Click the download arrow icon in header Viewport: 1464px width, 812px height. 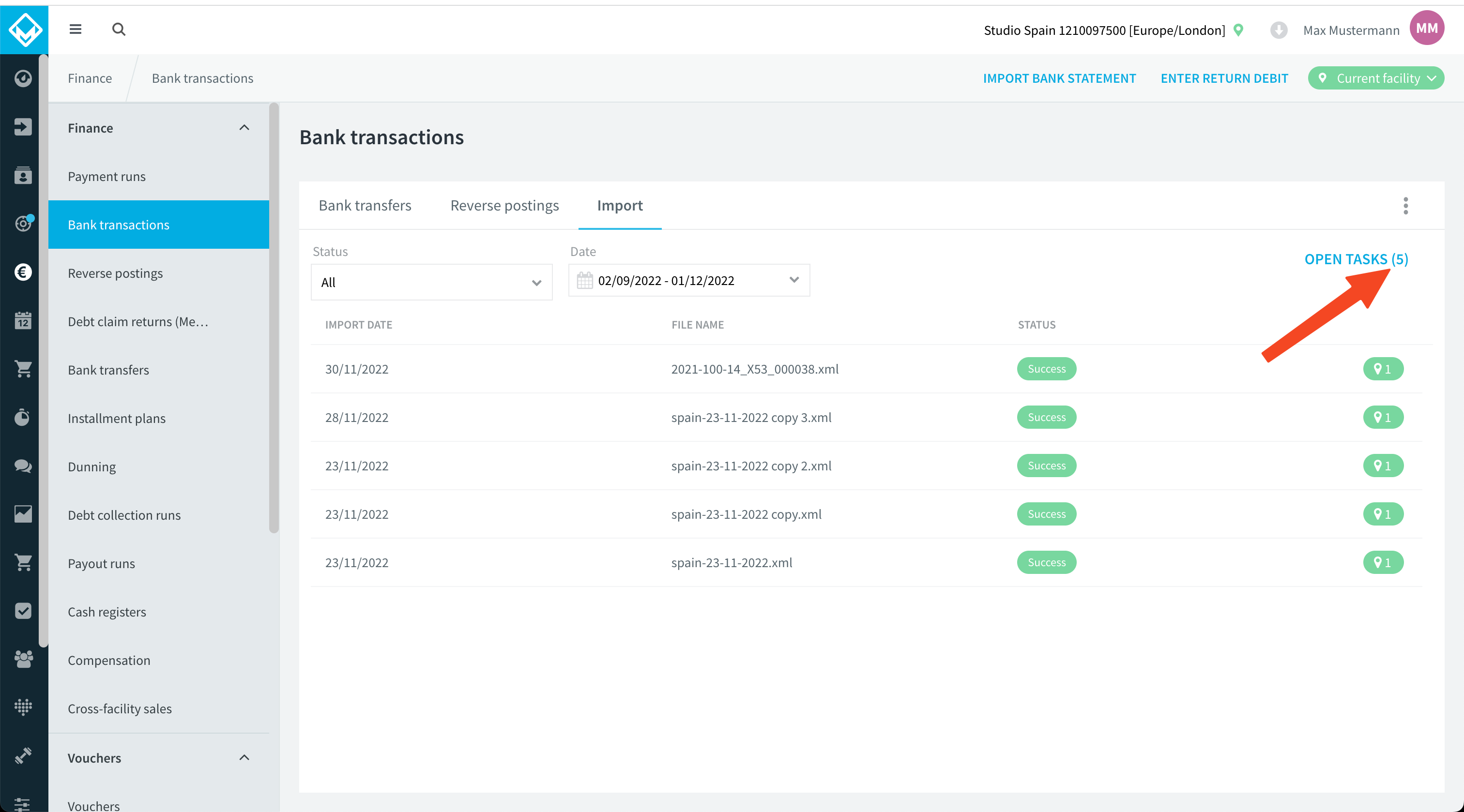(1279, 30)
